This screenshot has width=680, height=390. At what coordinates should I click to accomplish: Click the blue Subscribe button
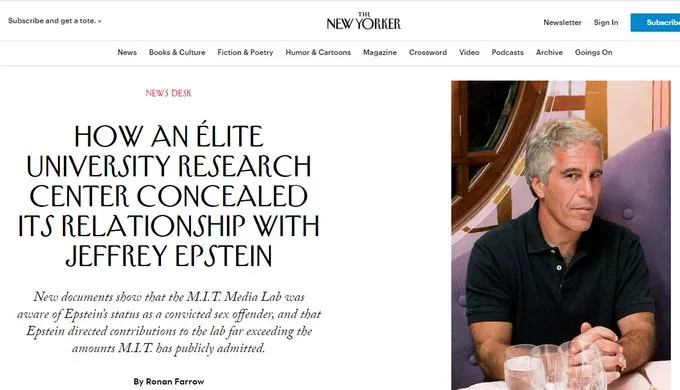655,23
